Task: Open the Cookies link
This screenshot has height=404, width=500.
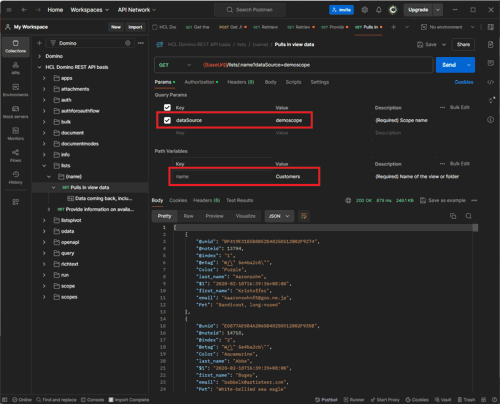Action: [464, 82]
